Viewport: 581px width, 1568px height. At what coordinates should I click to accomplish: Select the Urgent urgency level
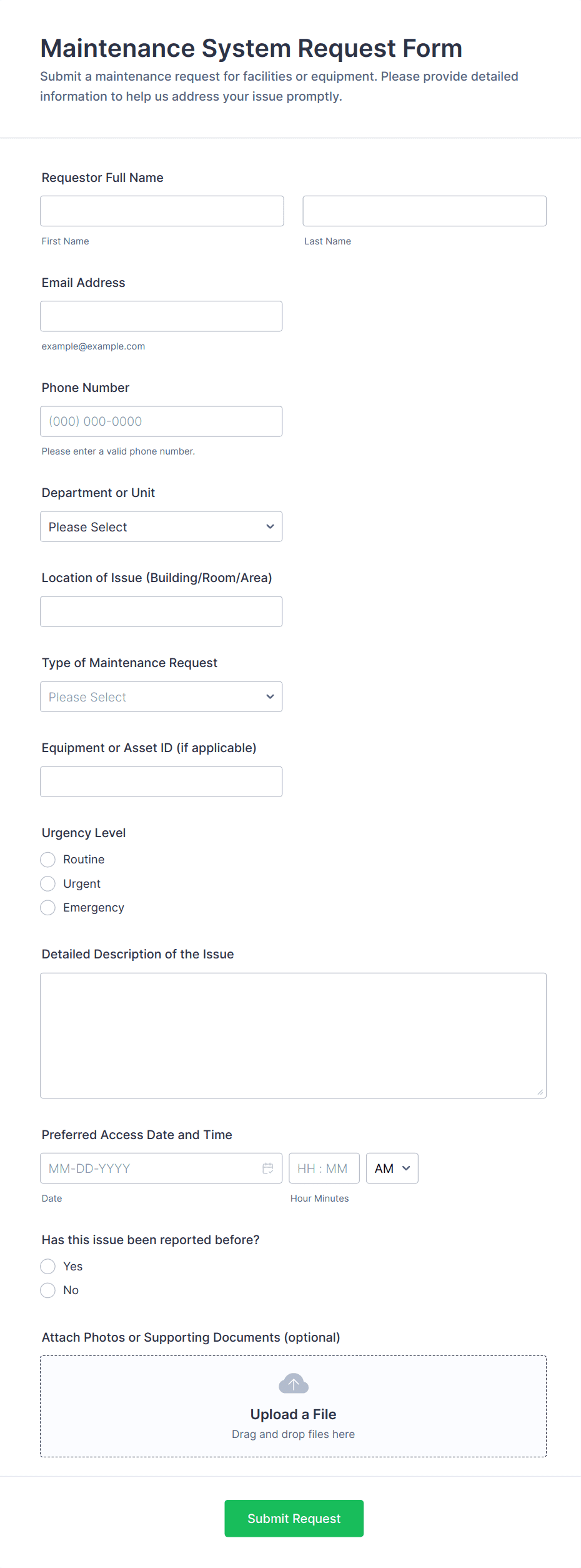[48, 883]
